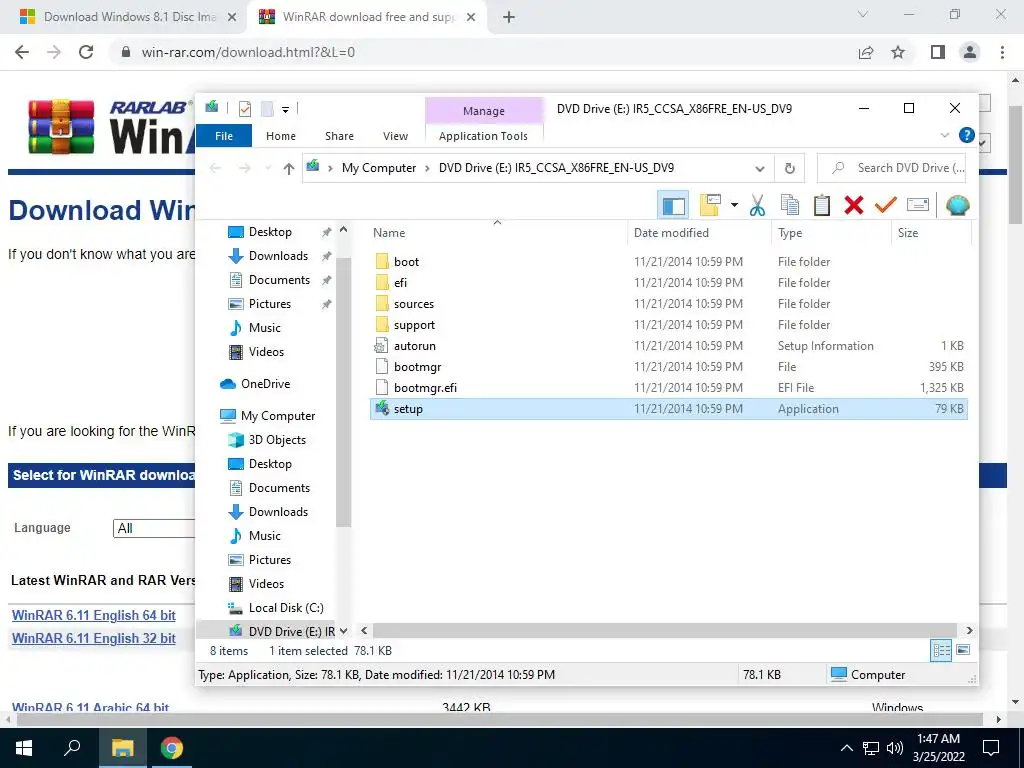
Task: Refresh the DVD Drive folder view
Action: point(790,168)
